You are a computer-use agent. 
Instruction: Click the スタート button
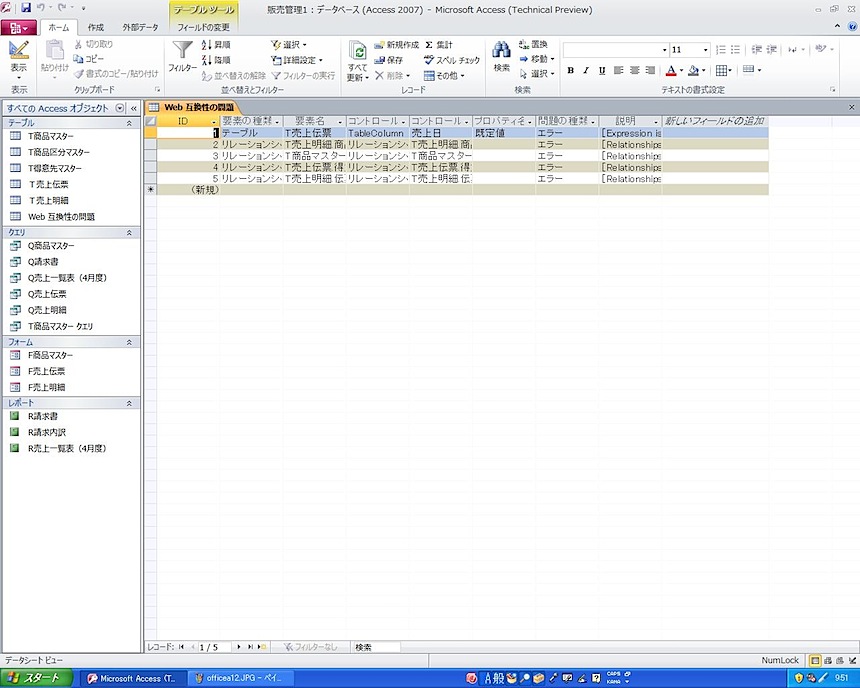tap(36, 678)
